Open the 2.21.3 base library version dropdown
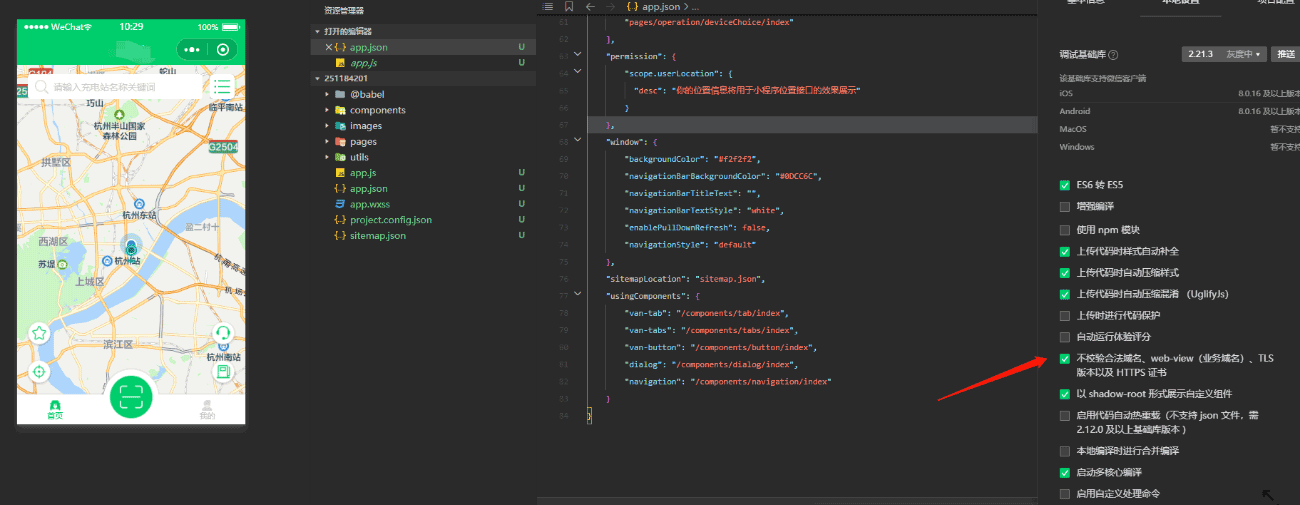 (1224, 54)
